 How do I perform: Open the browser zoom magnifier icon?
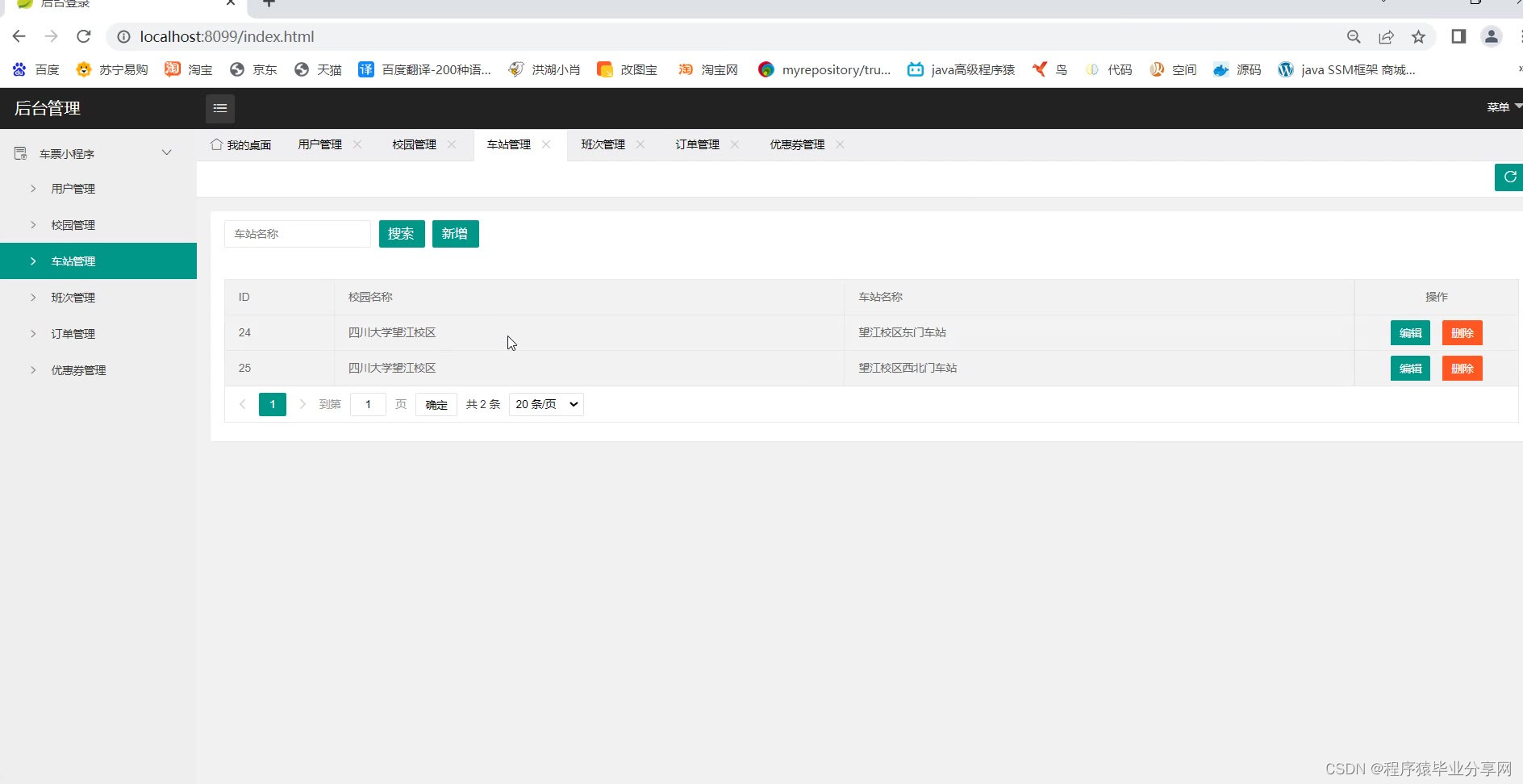[1354, 36]
